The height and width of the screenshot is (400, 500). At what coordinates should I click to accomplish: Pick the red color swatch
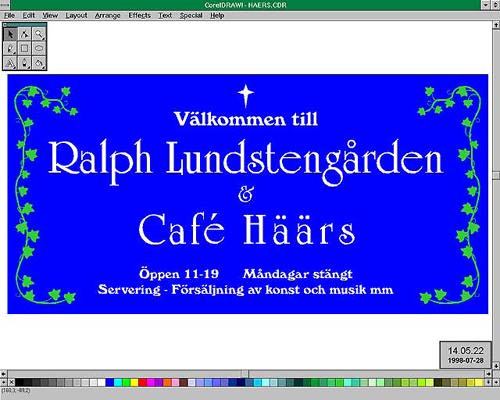(x=142, y=382)
